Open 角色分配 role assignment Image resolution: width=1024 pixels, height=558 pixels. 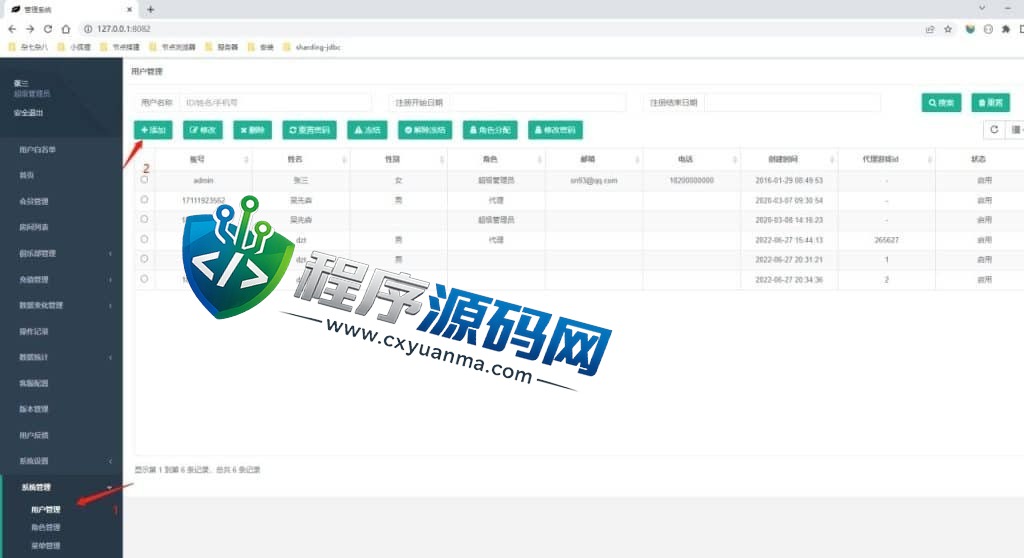click(490, 130)
